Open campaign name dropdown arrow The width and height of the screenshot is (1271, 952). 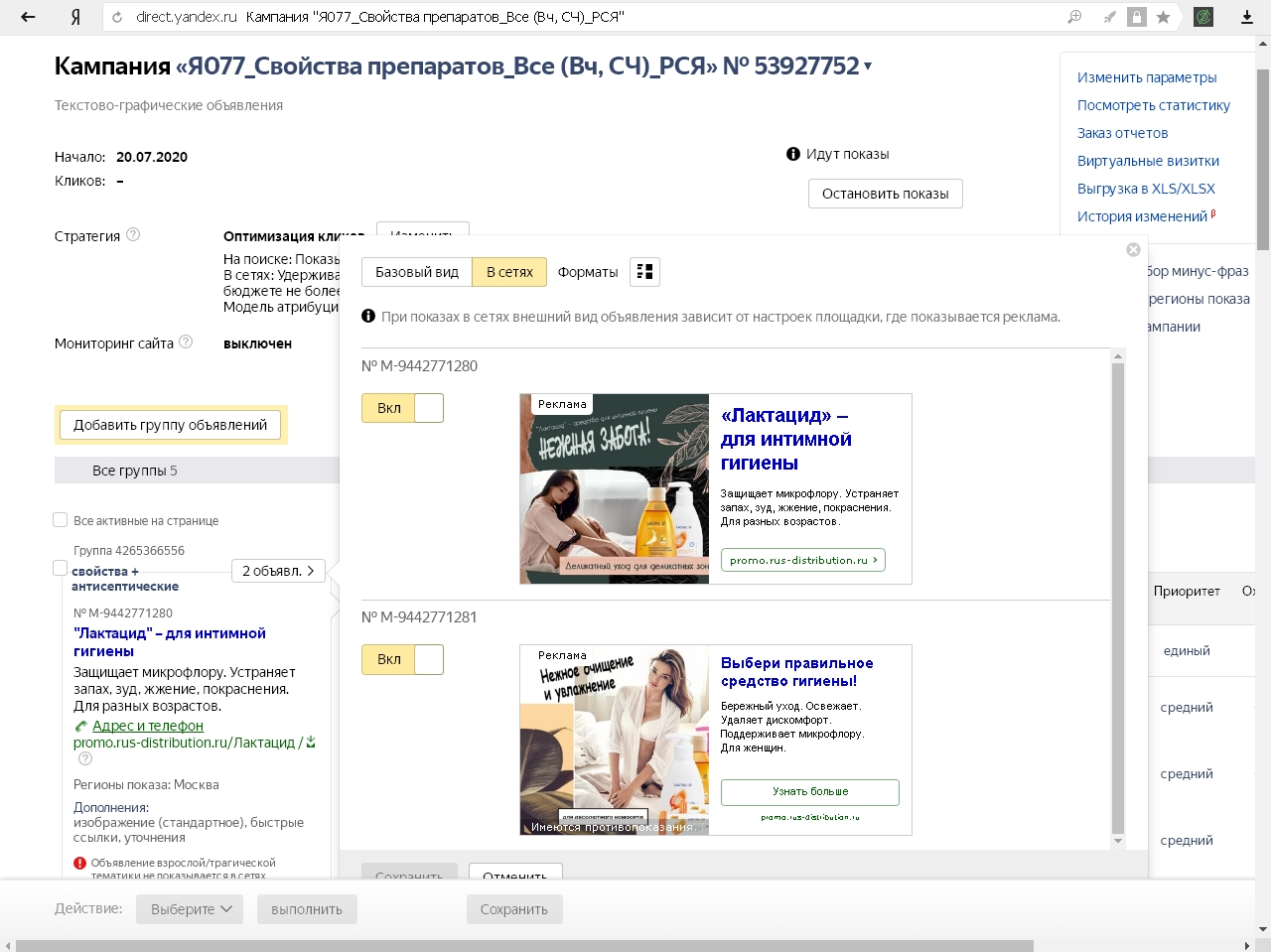(868, 67)
